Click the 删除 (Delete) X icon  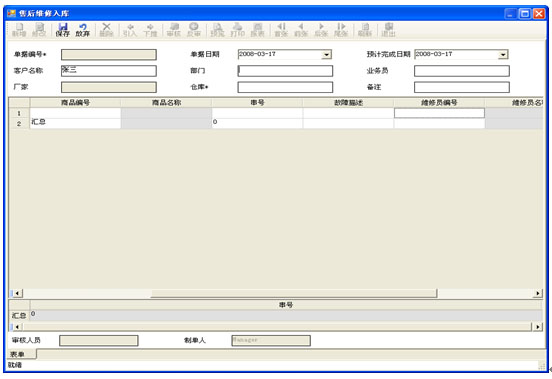coord(106,30)
